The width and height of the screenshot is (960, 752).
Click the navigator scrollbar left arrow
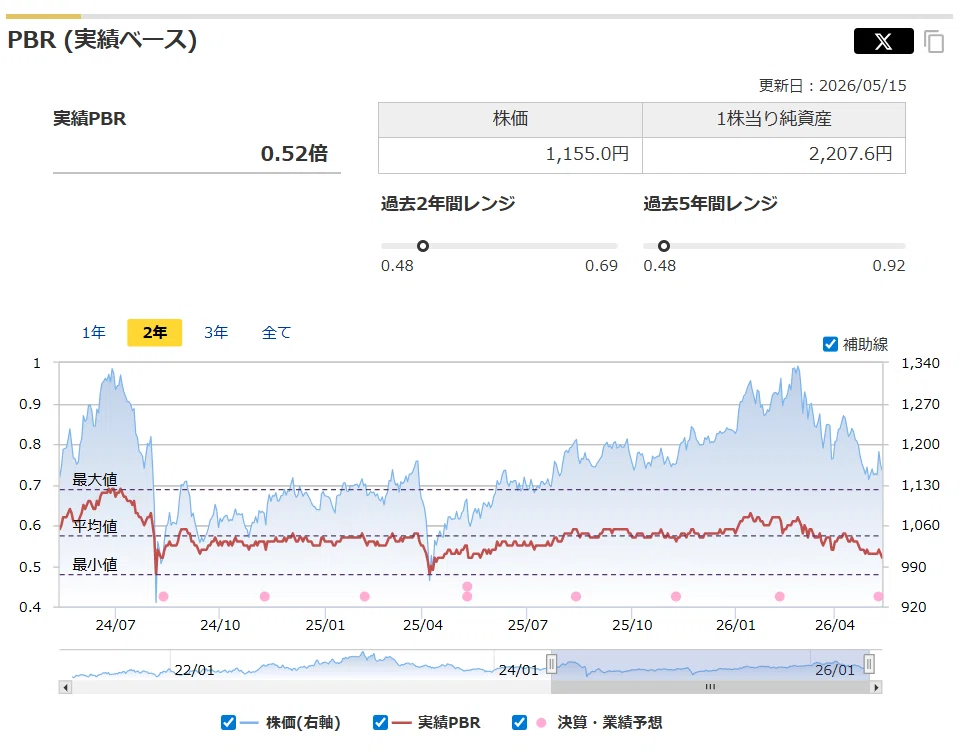(66, 687)
